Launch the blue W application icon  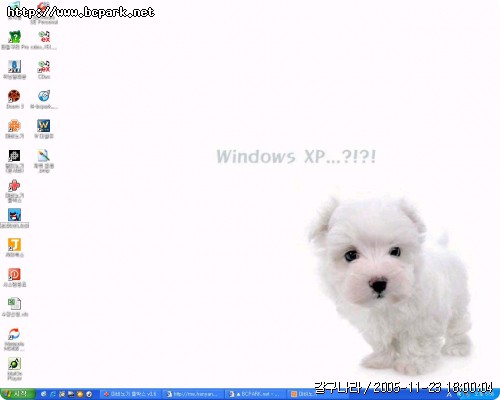[44, 126]
